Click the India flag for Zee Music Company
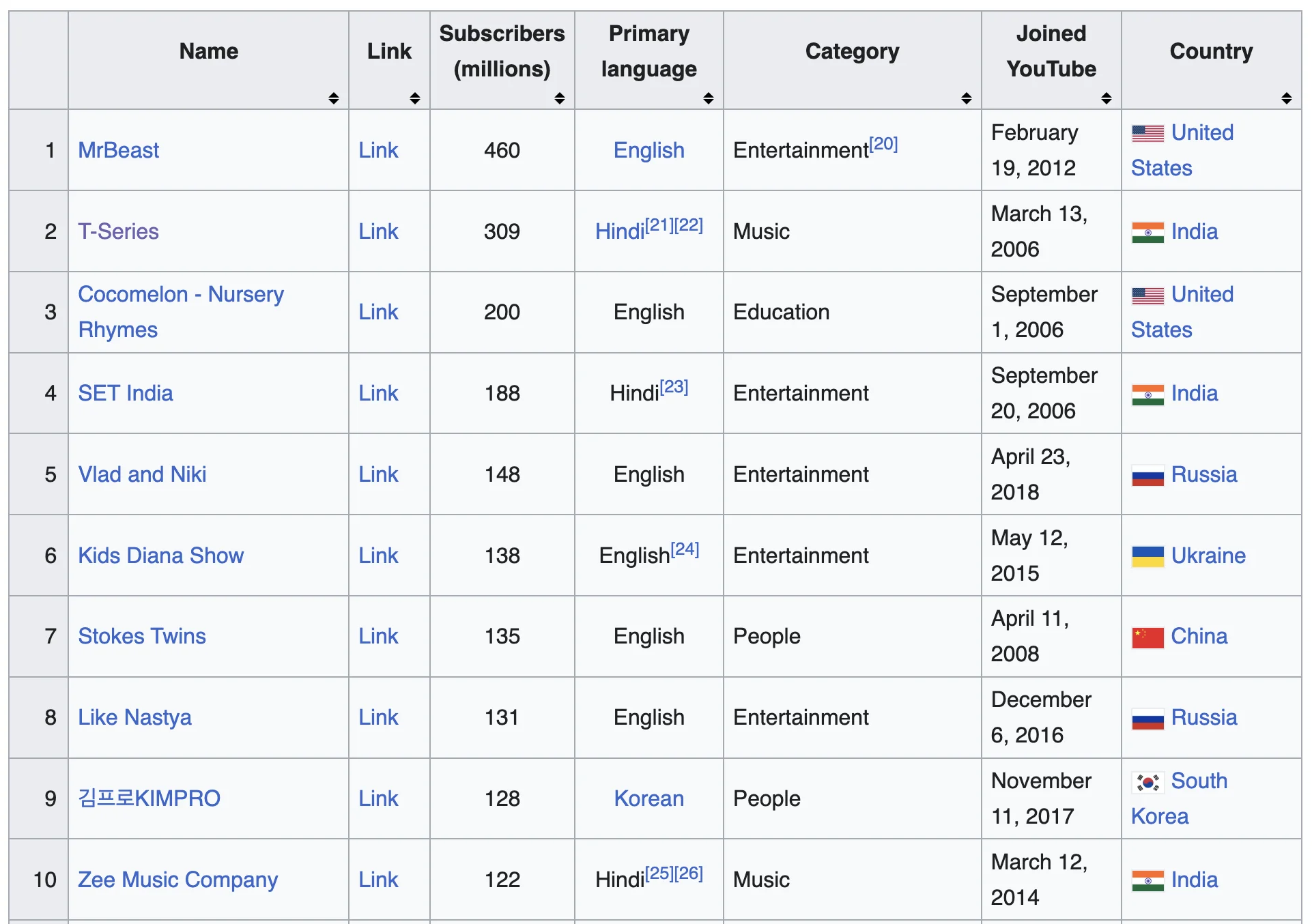 [x=1148, y=880]
